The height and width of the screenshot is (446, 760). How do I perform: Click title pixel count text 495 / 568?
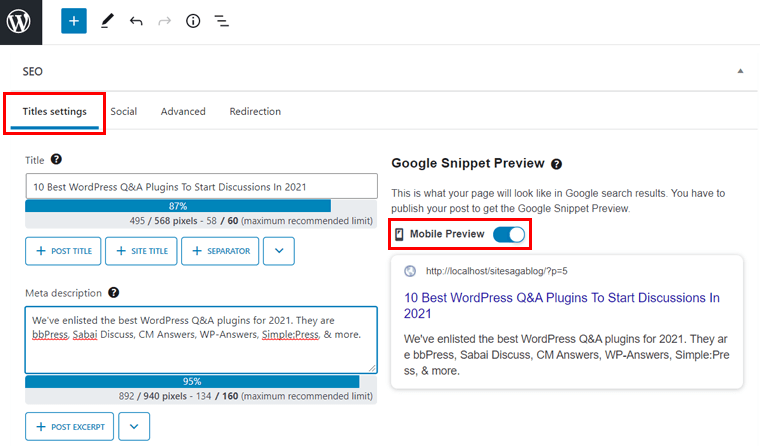163,221
